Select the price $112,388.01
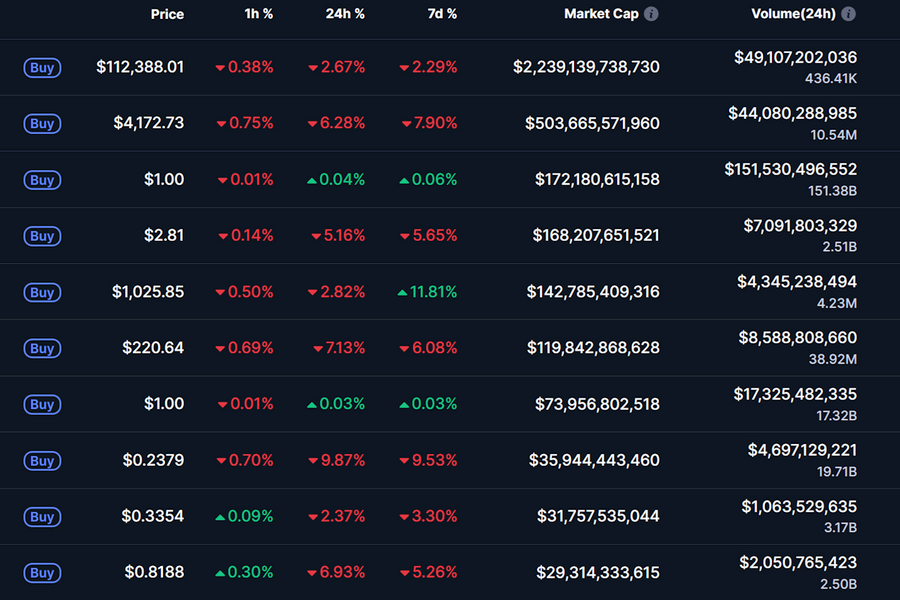The image size is (900, 600). tap(140, 67)
